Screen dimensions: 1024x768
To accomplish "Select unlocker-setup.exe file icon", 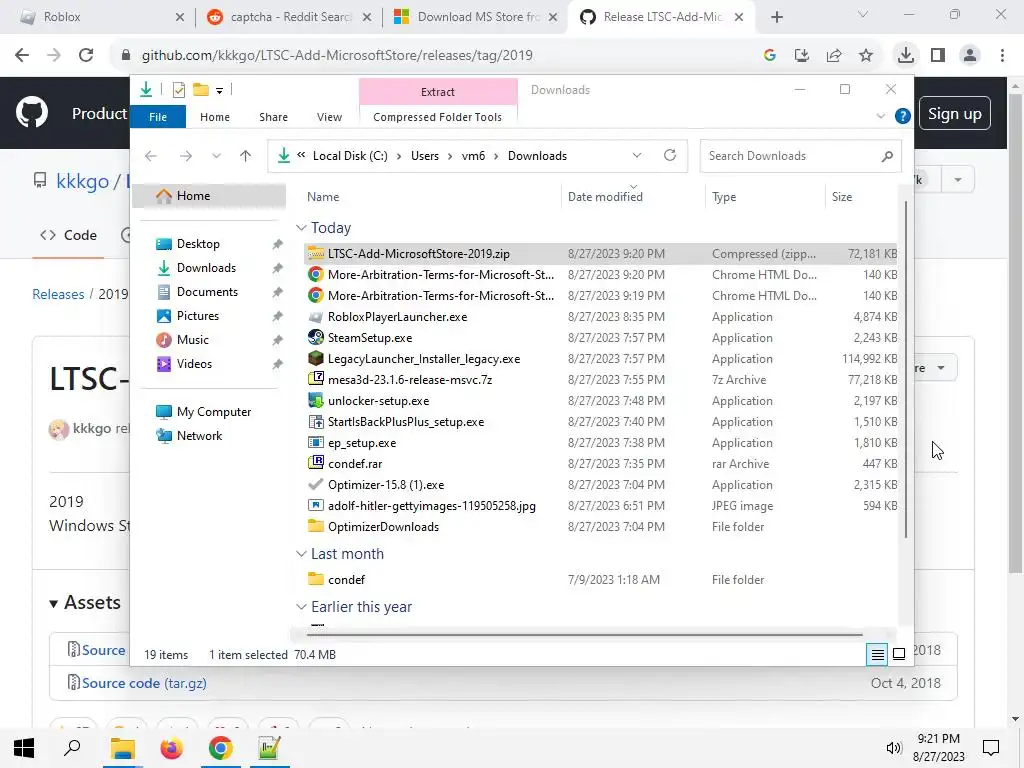I will (x=315, y=400).
